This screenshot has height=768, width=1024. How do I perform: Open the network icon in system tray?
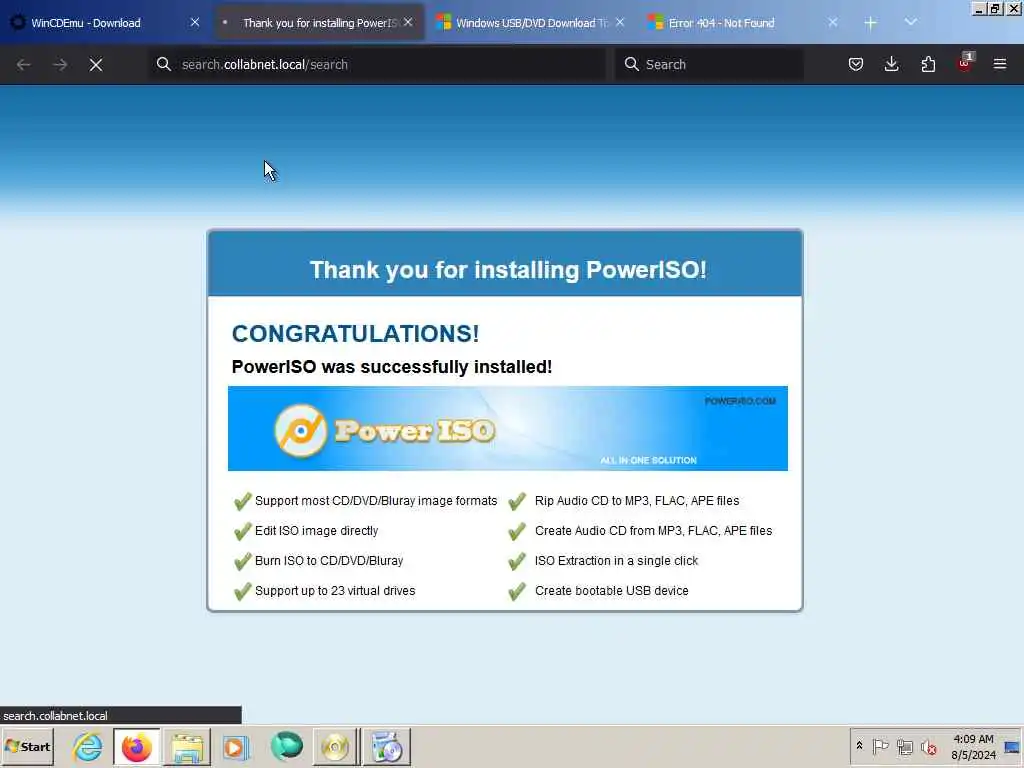point(904,747)
